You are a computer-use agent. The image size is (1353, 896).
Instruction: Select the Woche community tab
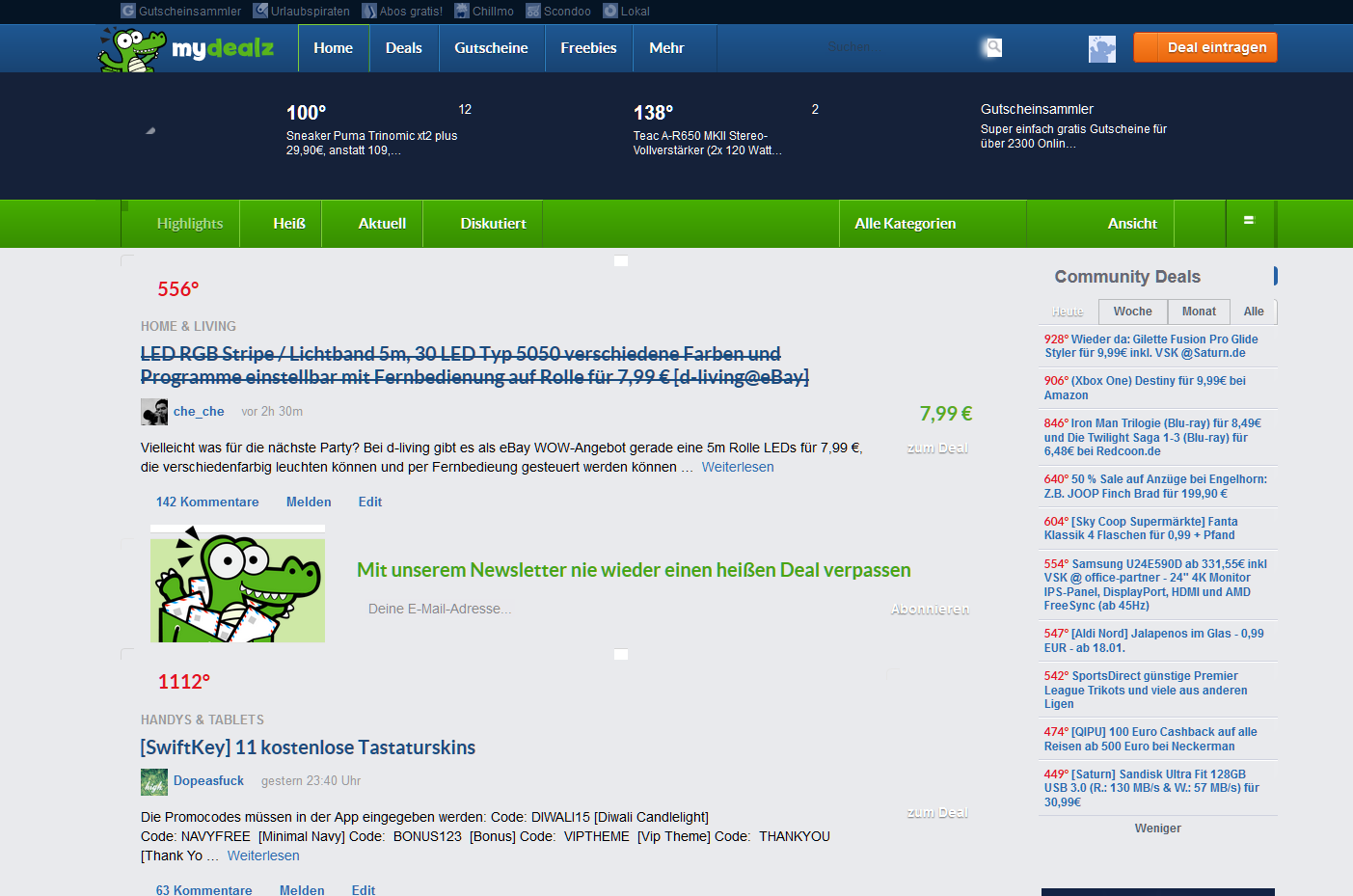pyautogui.click(x=1133, y=312)
